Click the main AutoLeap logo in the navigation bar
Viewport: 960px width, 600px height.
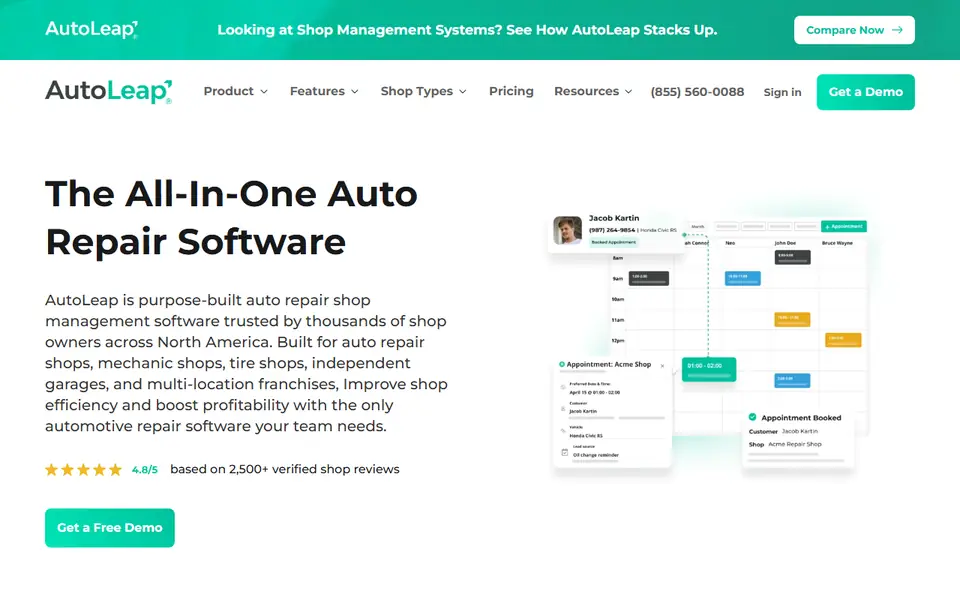tap(108, 91)
